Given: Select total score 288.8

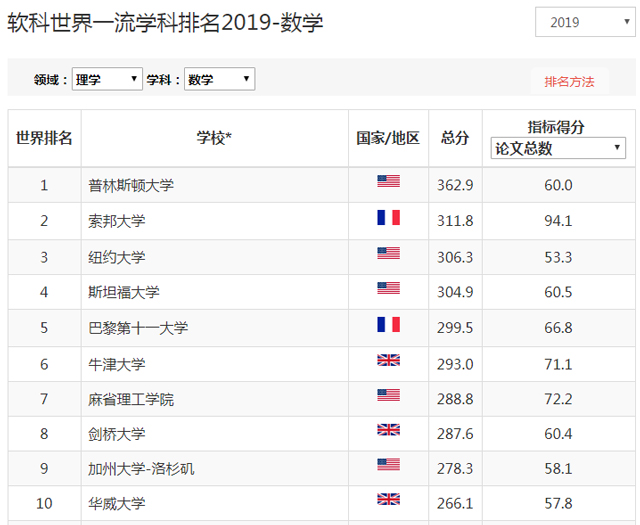Looking at the screenshot, I should pyautogui.click(x=455, y=399).
